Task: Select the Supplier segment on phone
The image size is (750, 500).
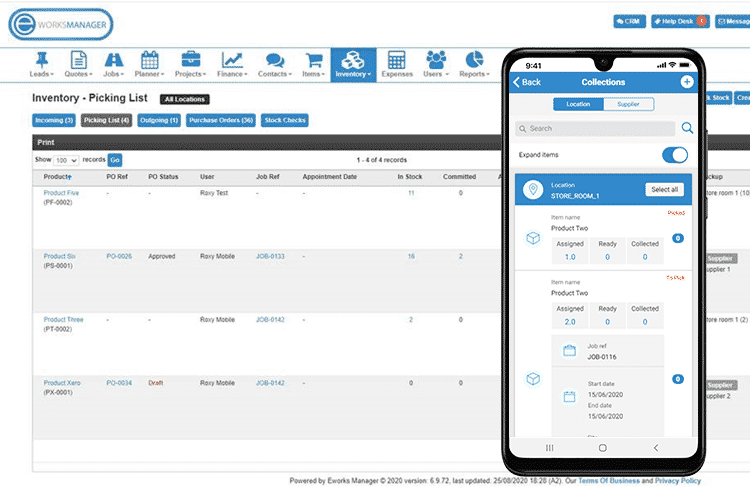Action: click(629, 104)
